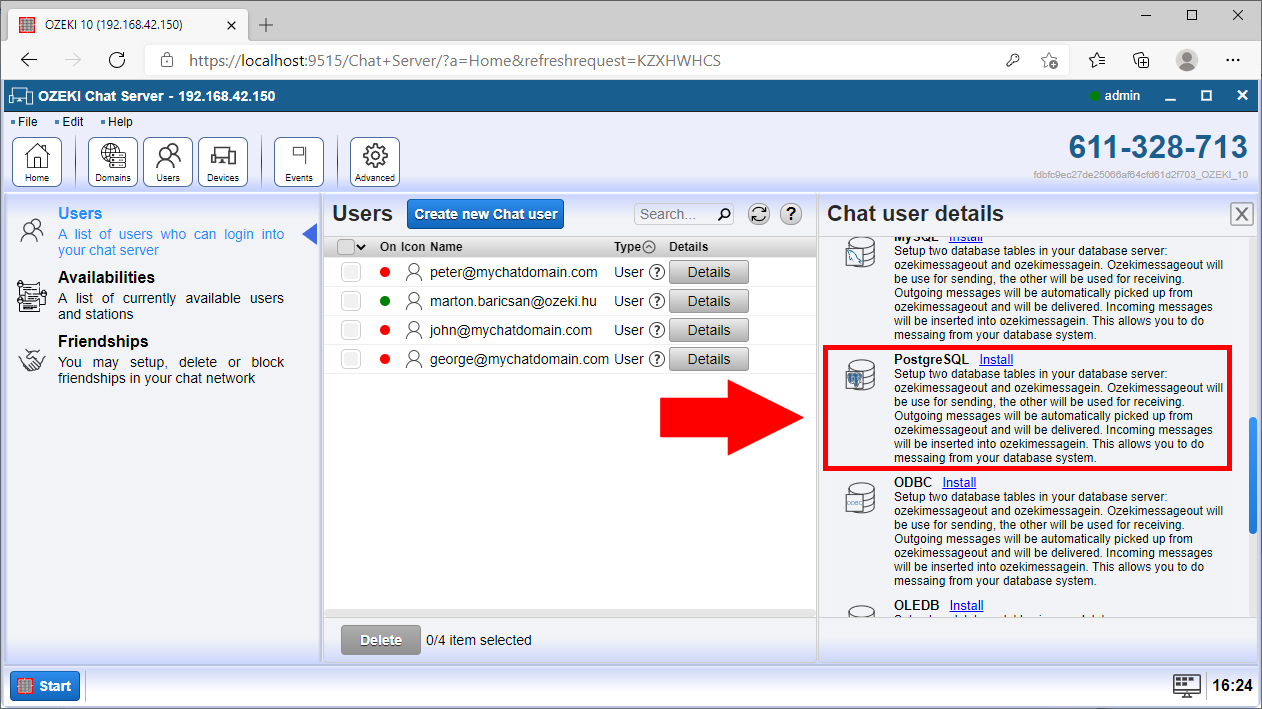Refresh the Users list
Viewport: 1262px width, 709px height.
point(759,214)
